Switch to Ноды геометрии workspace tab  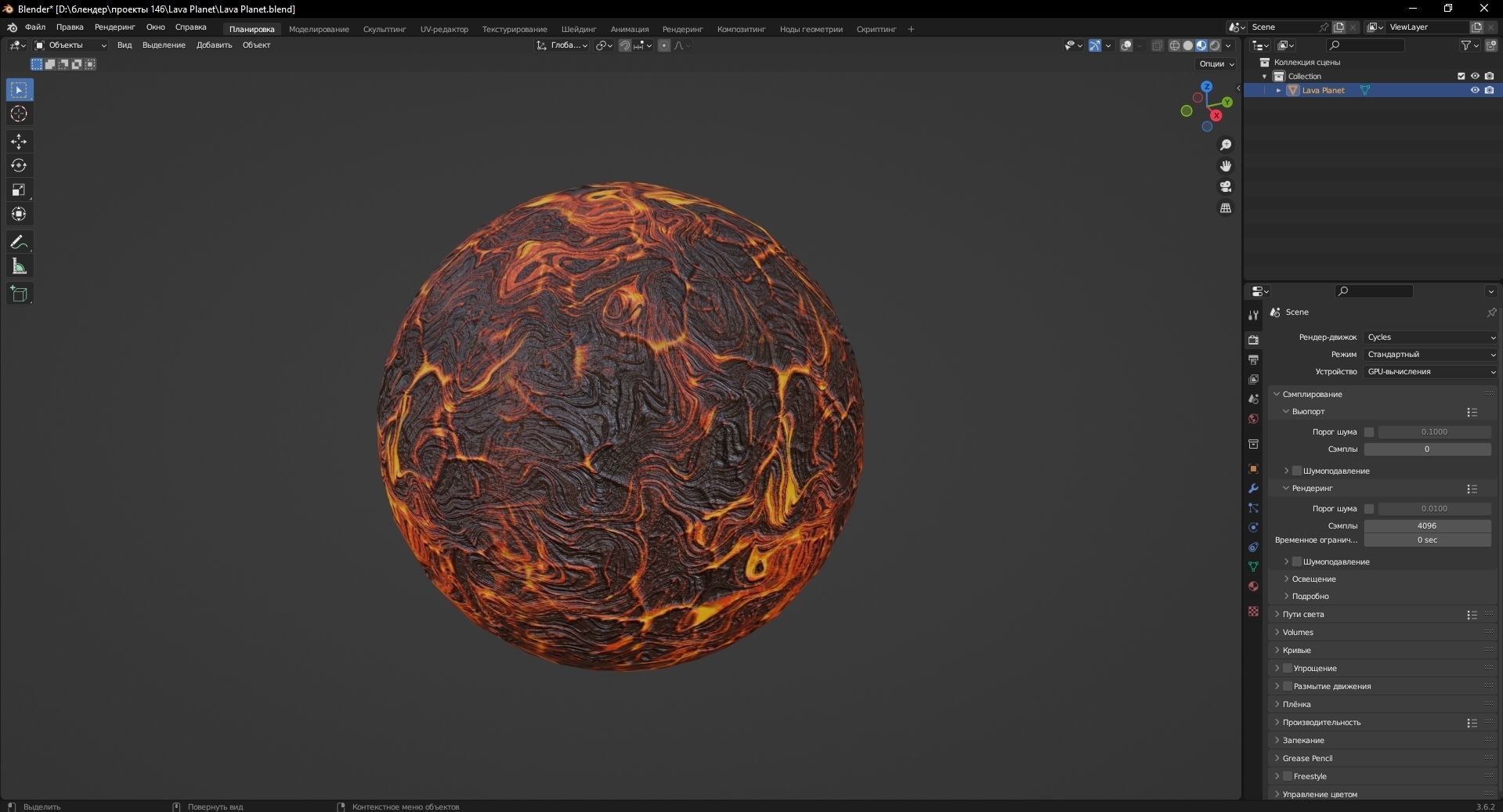[811, 30]
